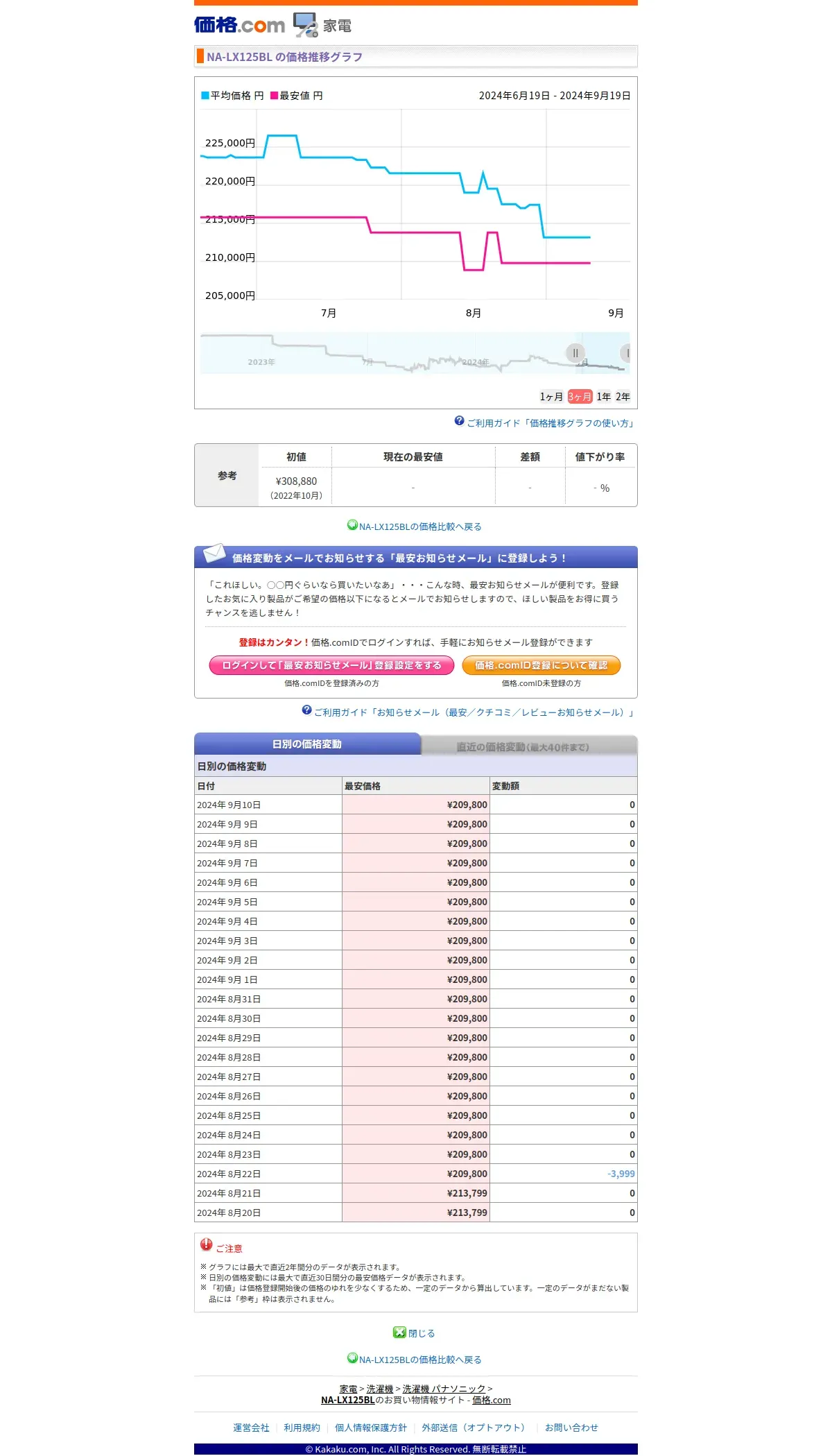Screen dimensions: 832x1456
Task: Click the 日付 column header
Action: click(268, 786)
